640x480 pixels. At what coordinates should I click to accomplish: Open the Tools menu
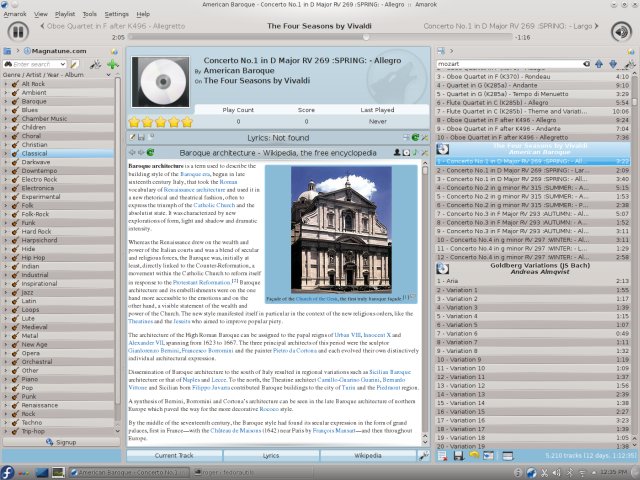coord(90,15)
